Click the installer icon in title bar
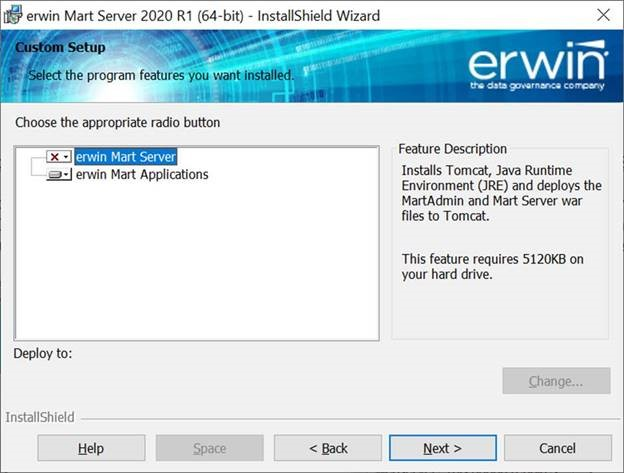624x473 pixels. [x=13, y=15]
